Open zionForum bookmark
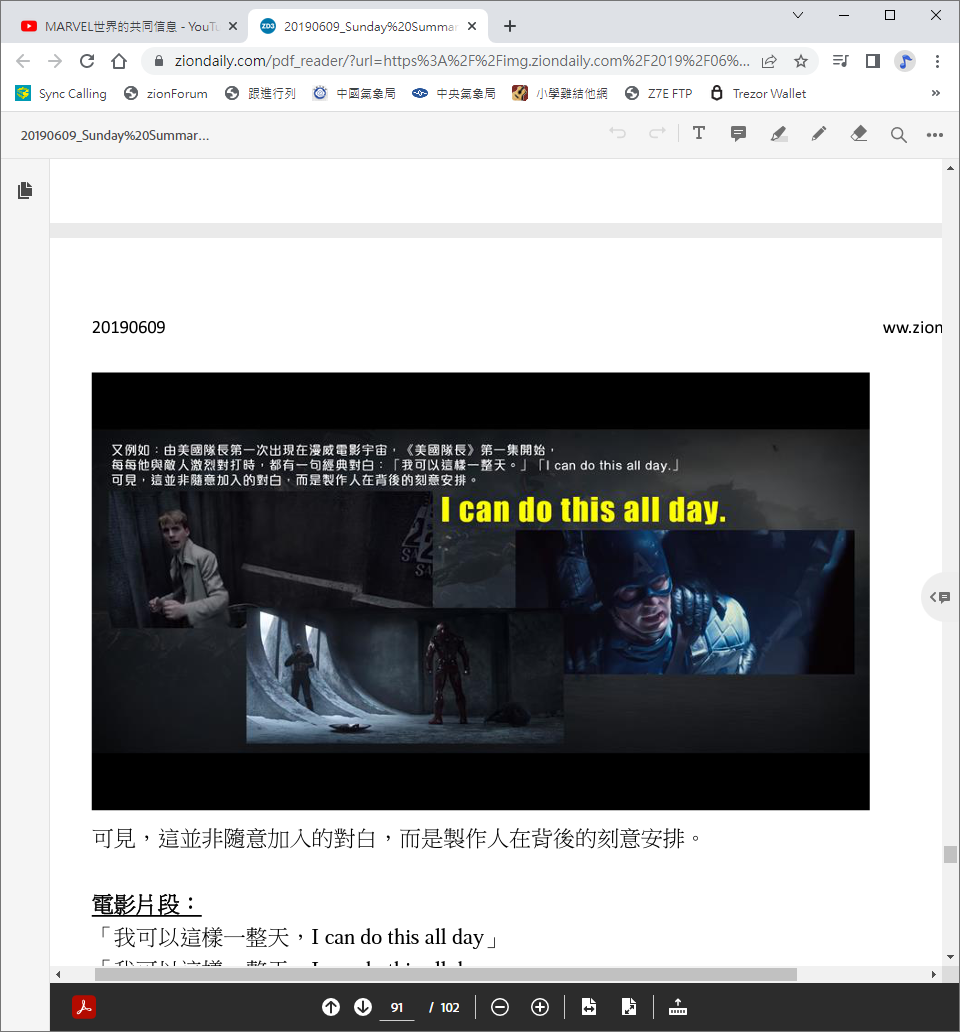960x1032 pixels. pos(166,93)
